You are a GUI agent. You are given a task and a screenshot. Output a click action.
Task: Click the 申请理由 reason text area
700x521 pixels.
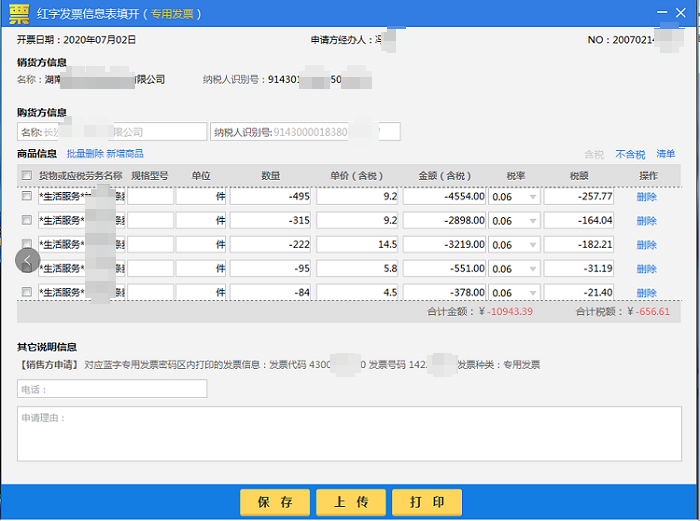tap(349, 433)
